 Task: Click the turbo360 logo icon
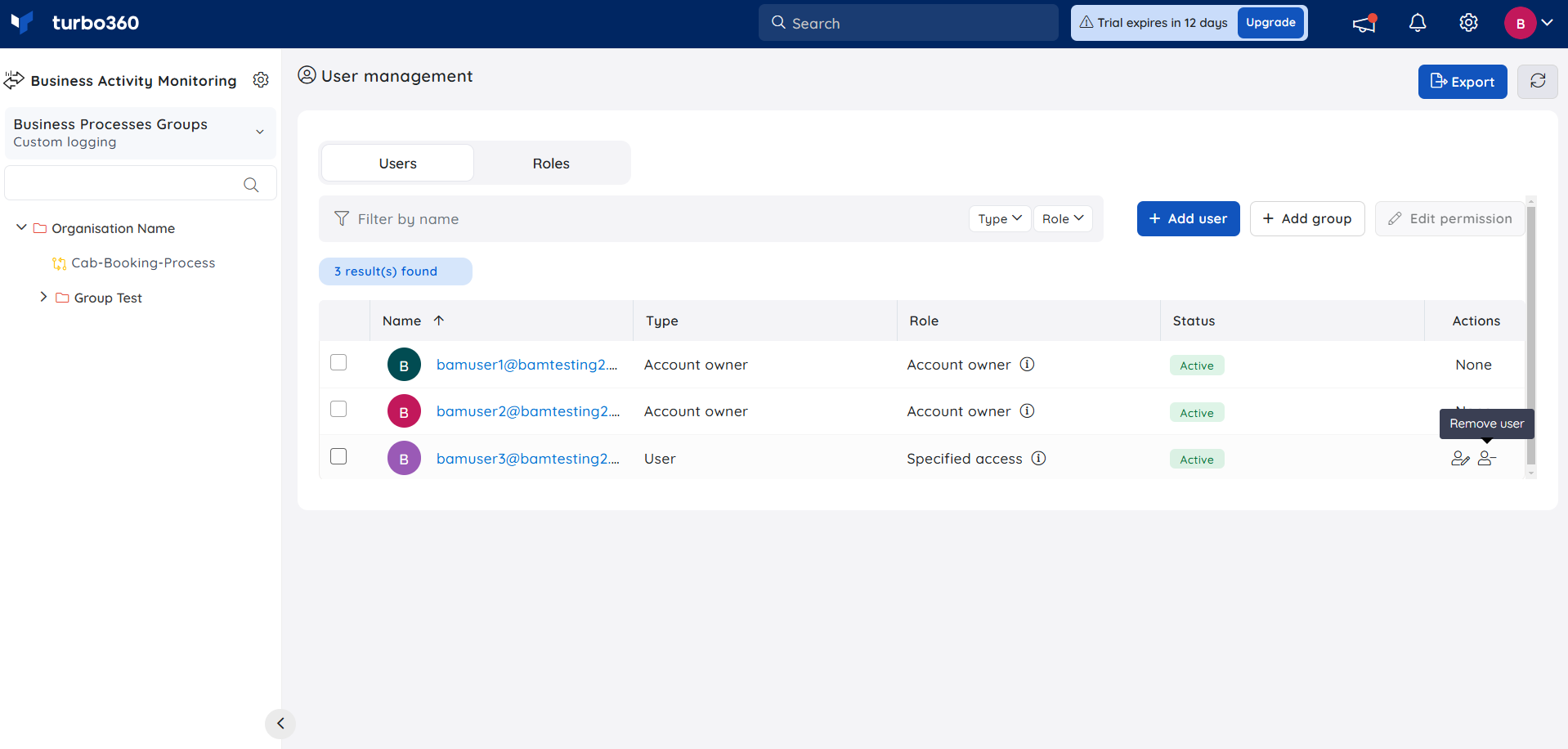(22, 22)
